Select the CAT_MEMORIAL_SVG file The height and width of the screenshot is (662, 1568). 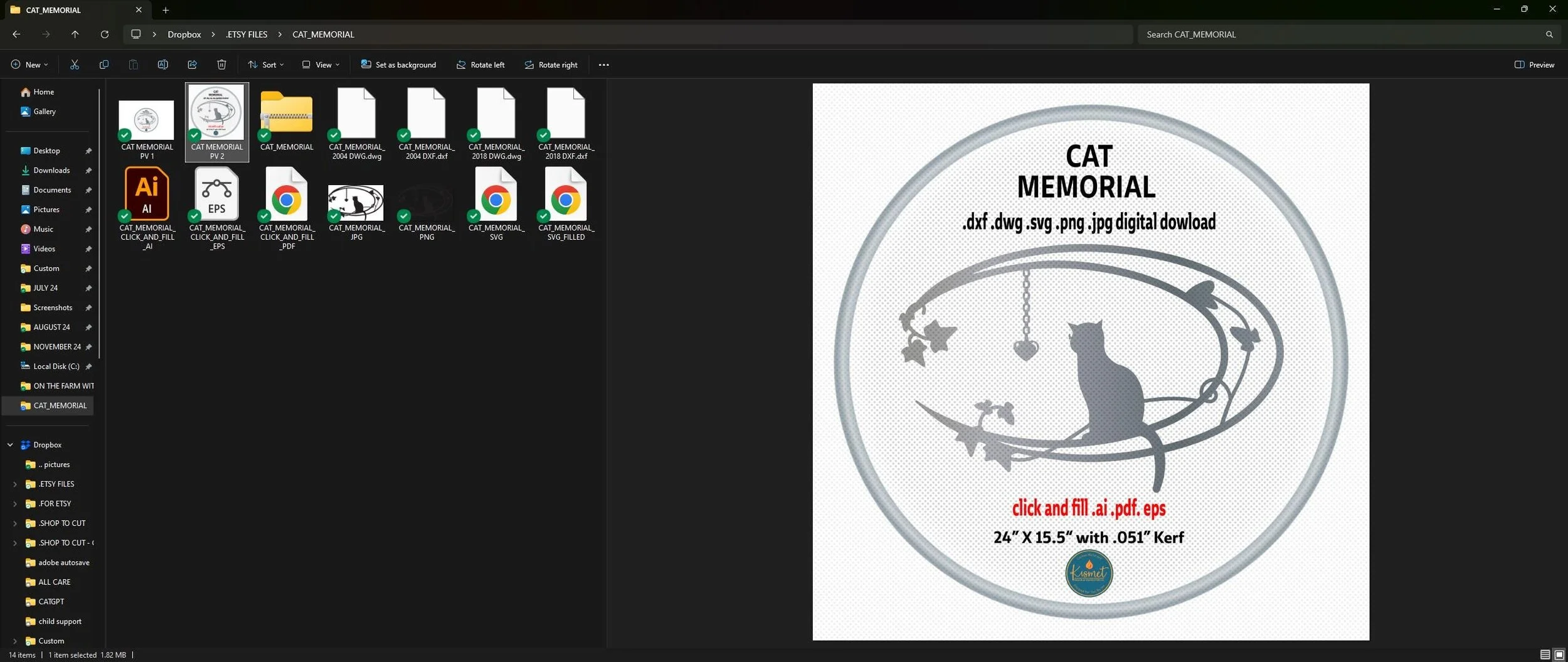click(x=496, y=204)
